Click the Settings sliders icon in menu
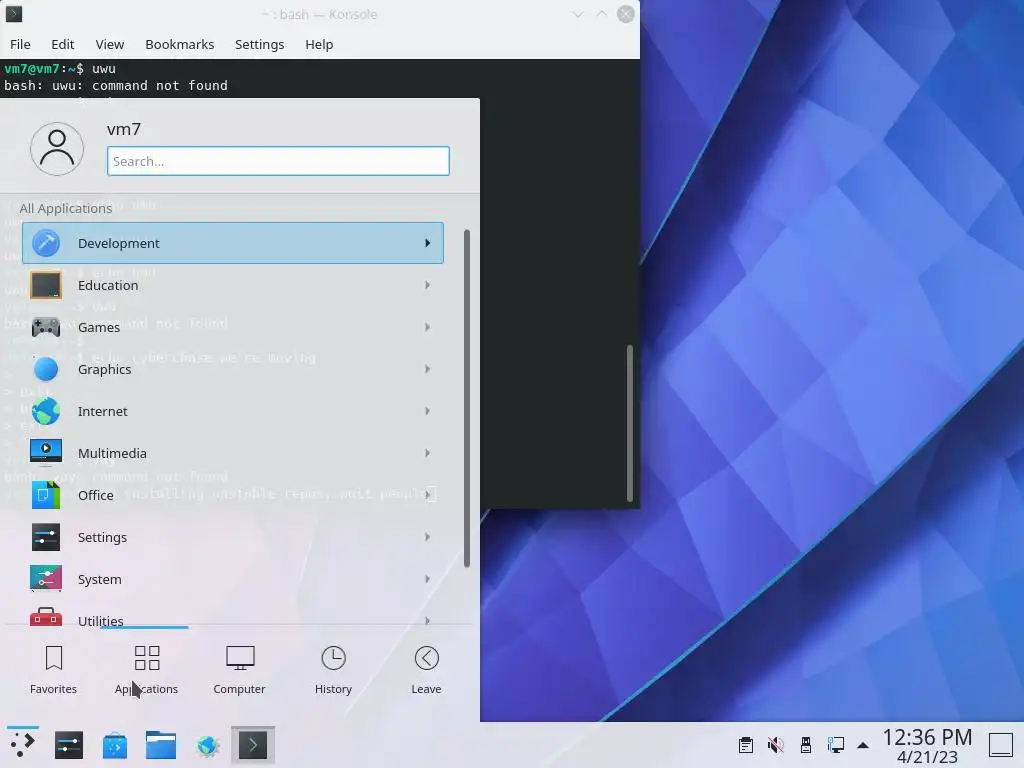Screen dimensions: 1024x768 point(46,537)
